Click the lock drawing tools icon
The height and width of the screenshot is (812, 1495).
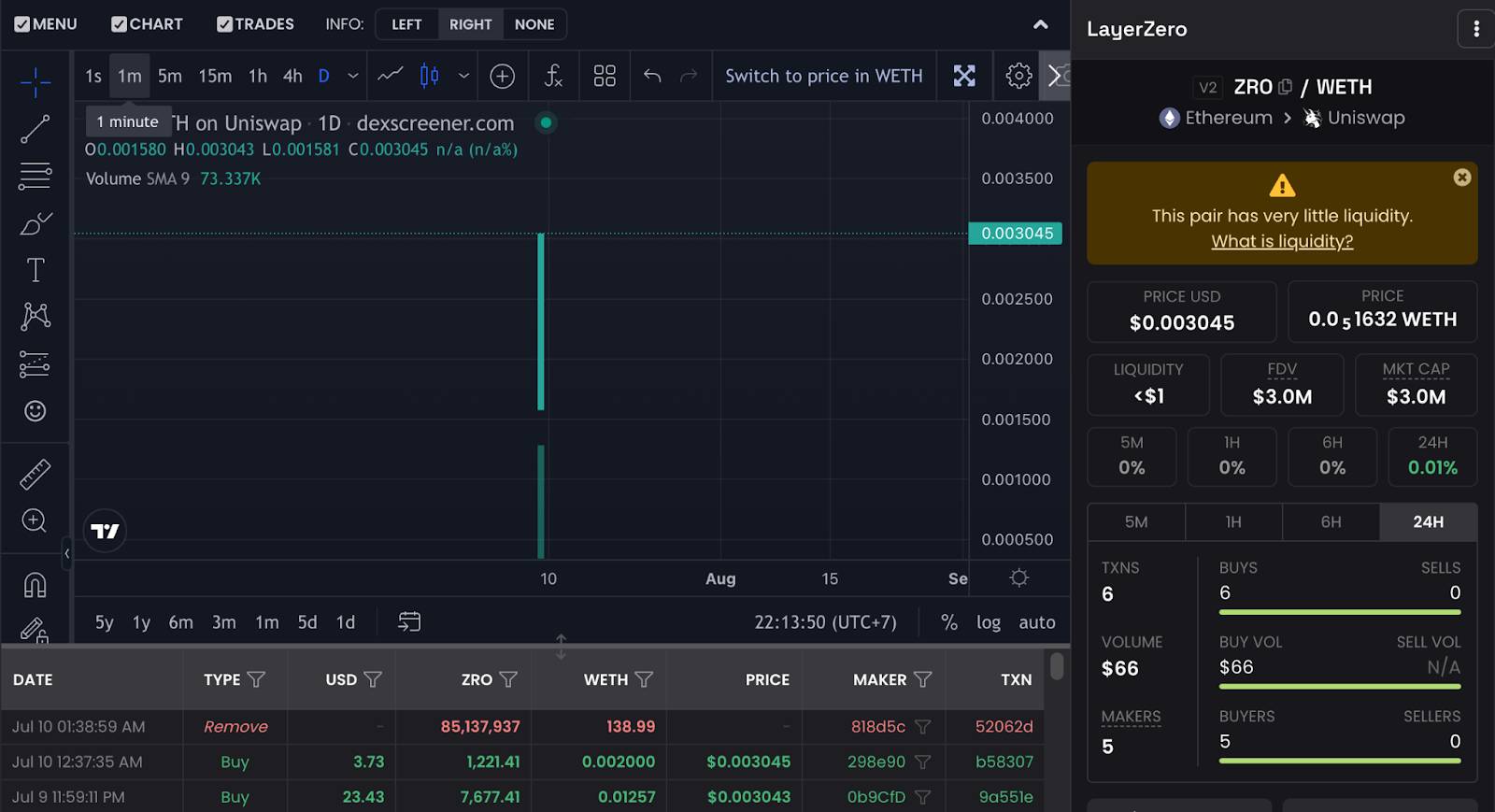point(36,630)
